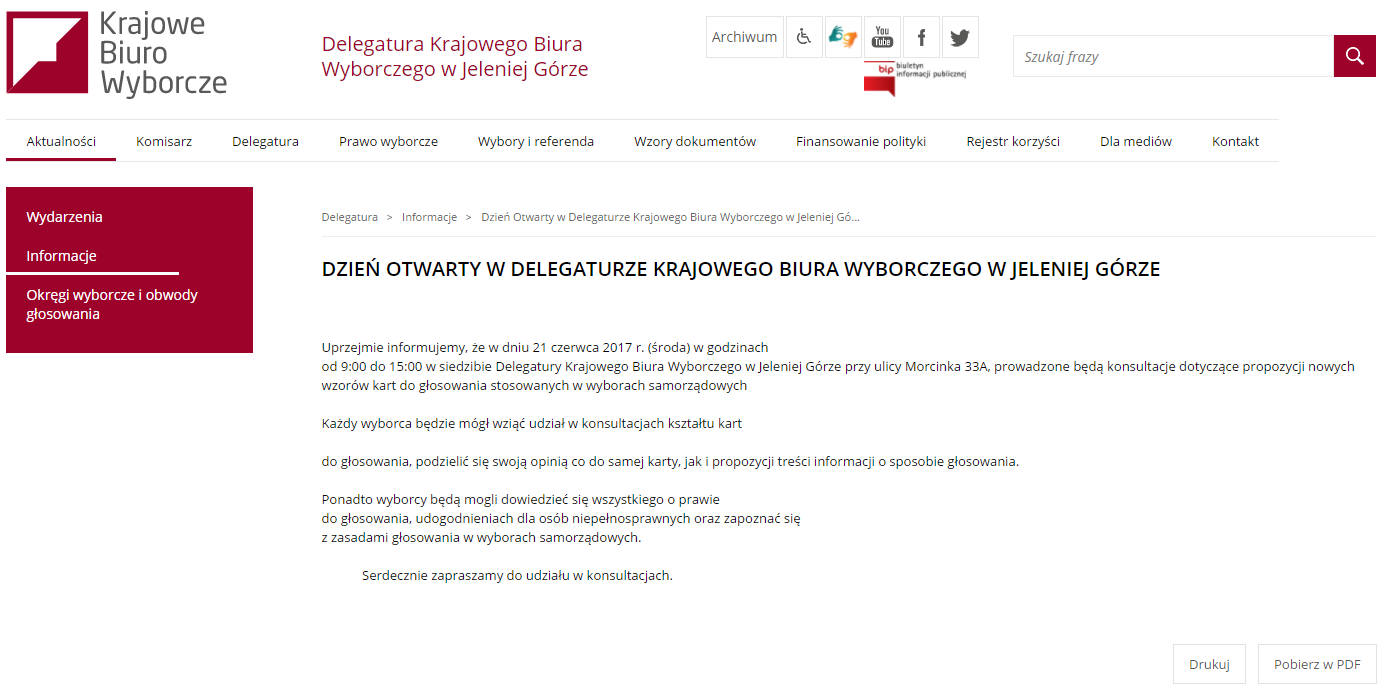Select Wydarzenia in the sidebar
The width and height of the screenshot is (1390, 698).
point(64,217)
